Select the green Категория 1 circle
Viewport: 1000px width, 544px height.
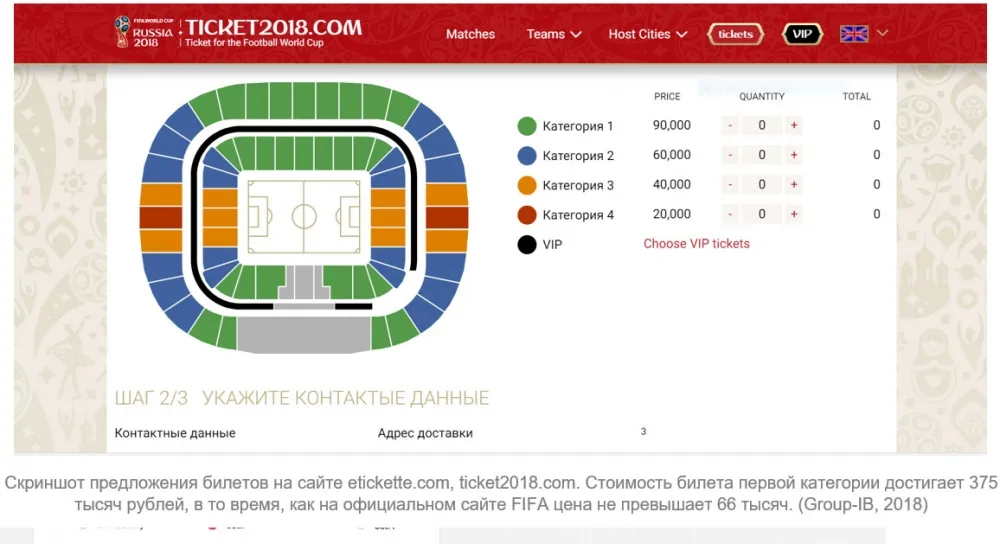527,126
